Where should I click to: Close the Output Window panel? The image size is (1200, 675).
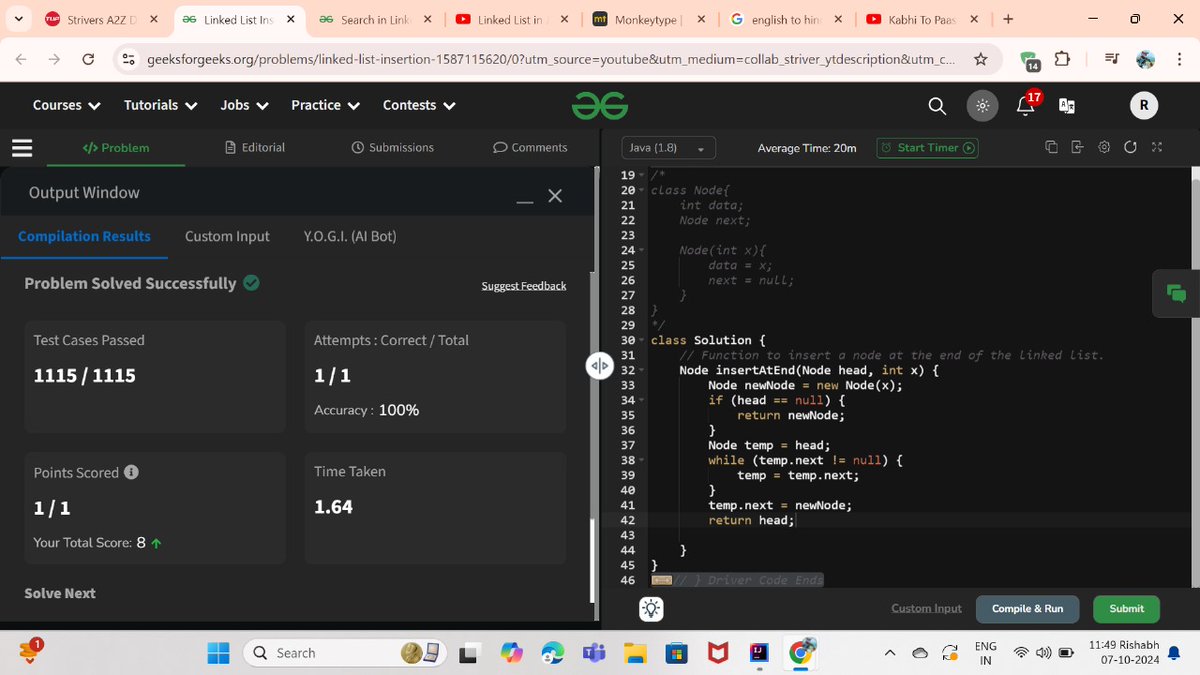[556, 196]
